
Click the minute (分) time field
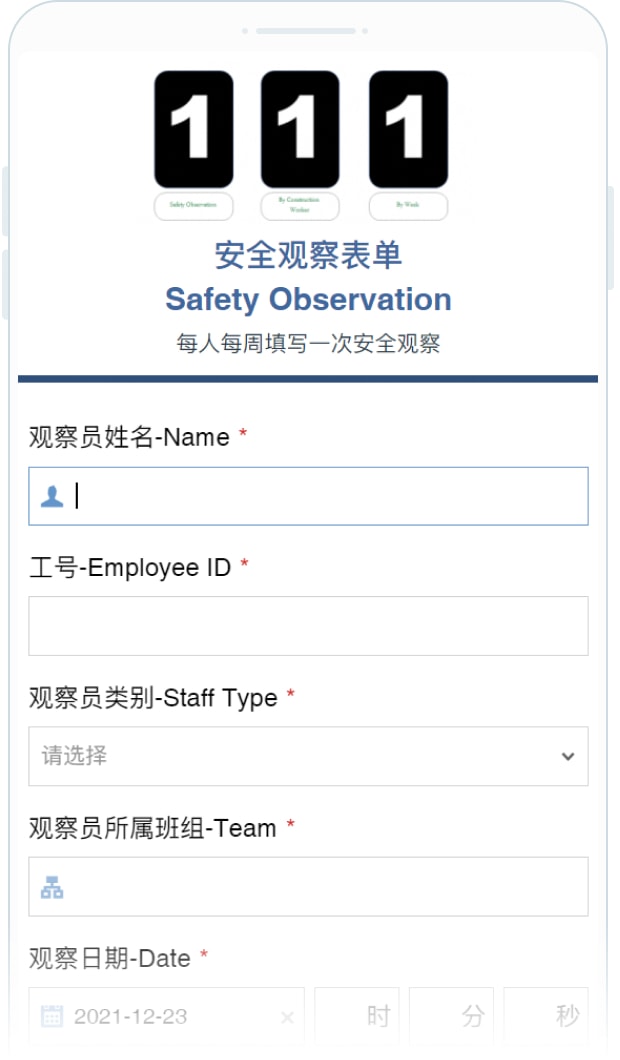tap(451, 1017)
